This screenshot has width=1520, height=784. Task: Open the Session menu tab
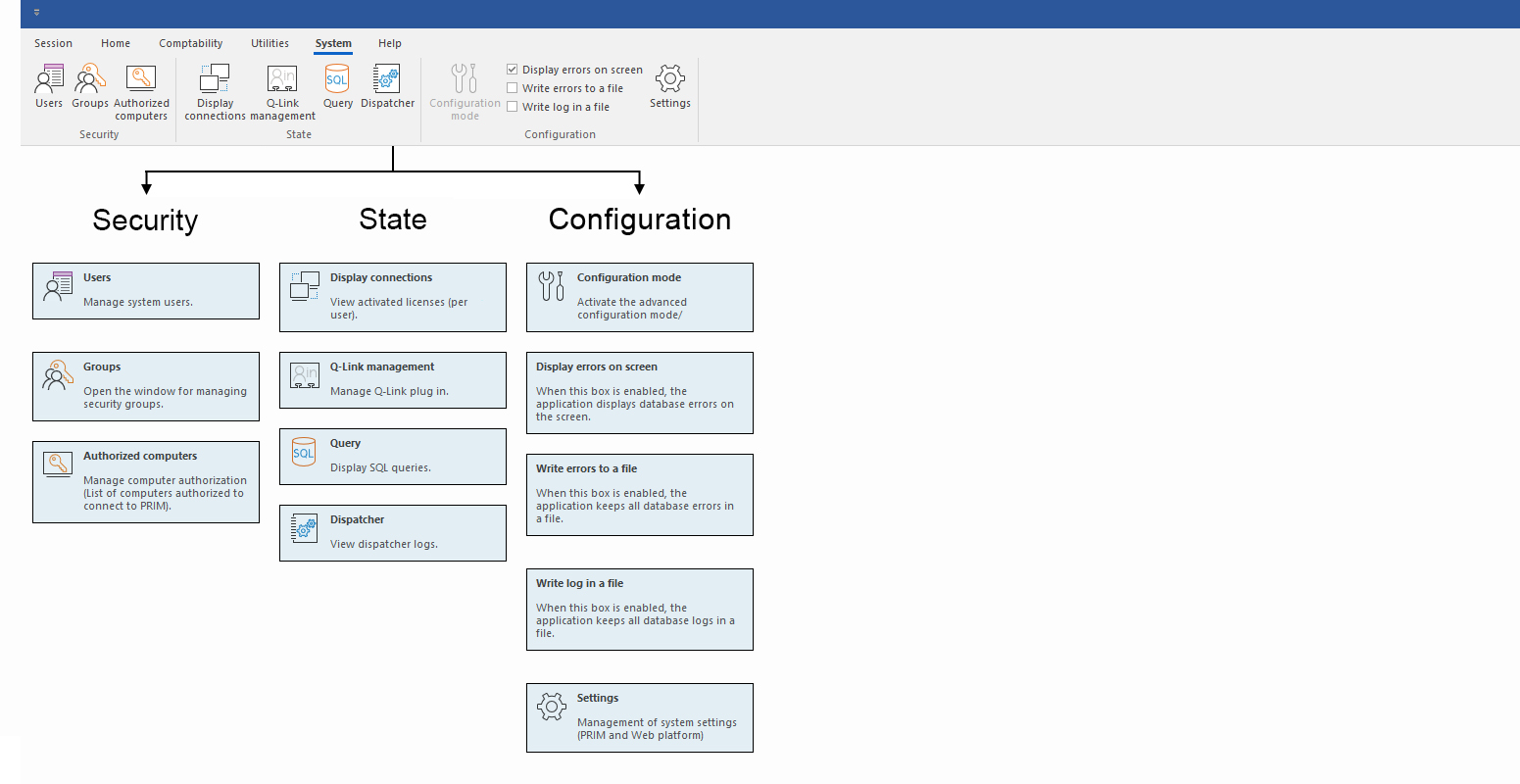(x=53, y=43)
